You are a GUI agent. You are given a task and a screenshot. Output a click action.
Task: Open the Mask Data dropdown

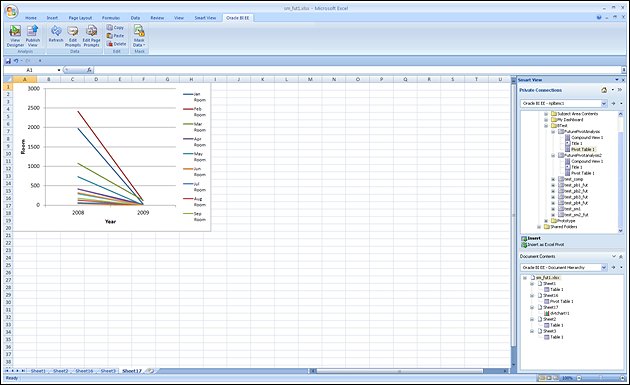click(x=139, y=36)
